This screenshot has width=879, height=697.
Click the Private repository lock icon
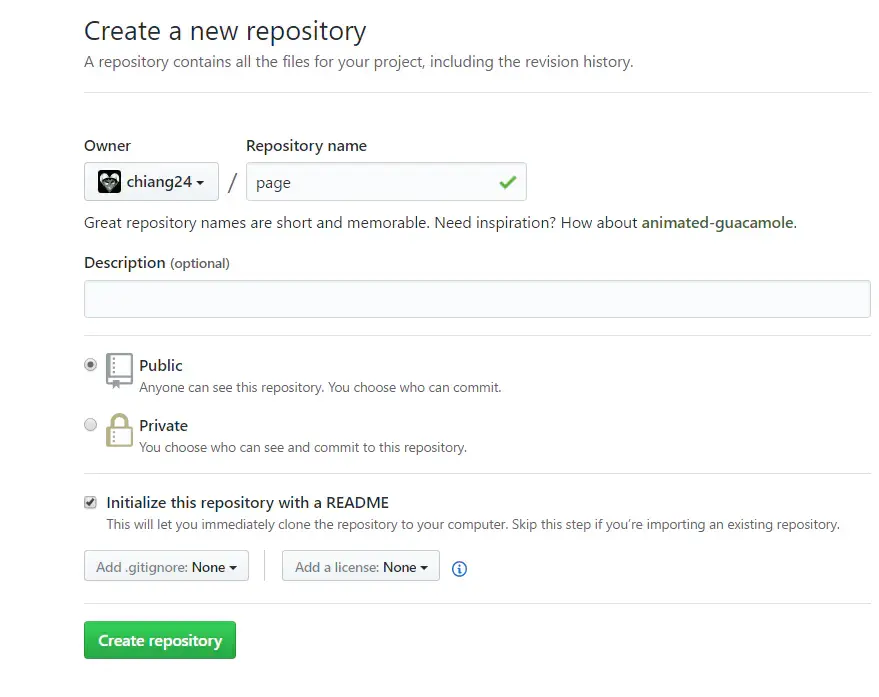coord(119,431)
